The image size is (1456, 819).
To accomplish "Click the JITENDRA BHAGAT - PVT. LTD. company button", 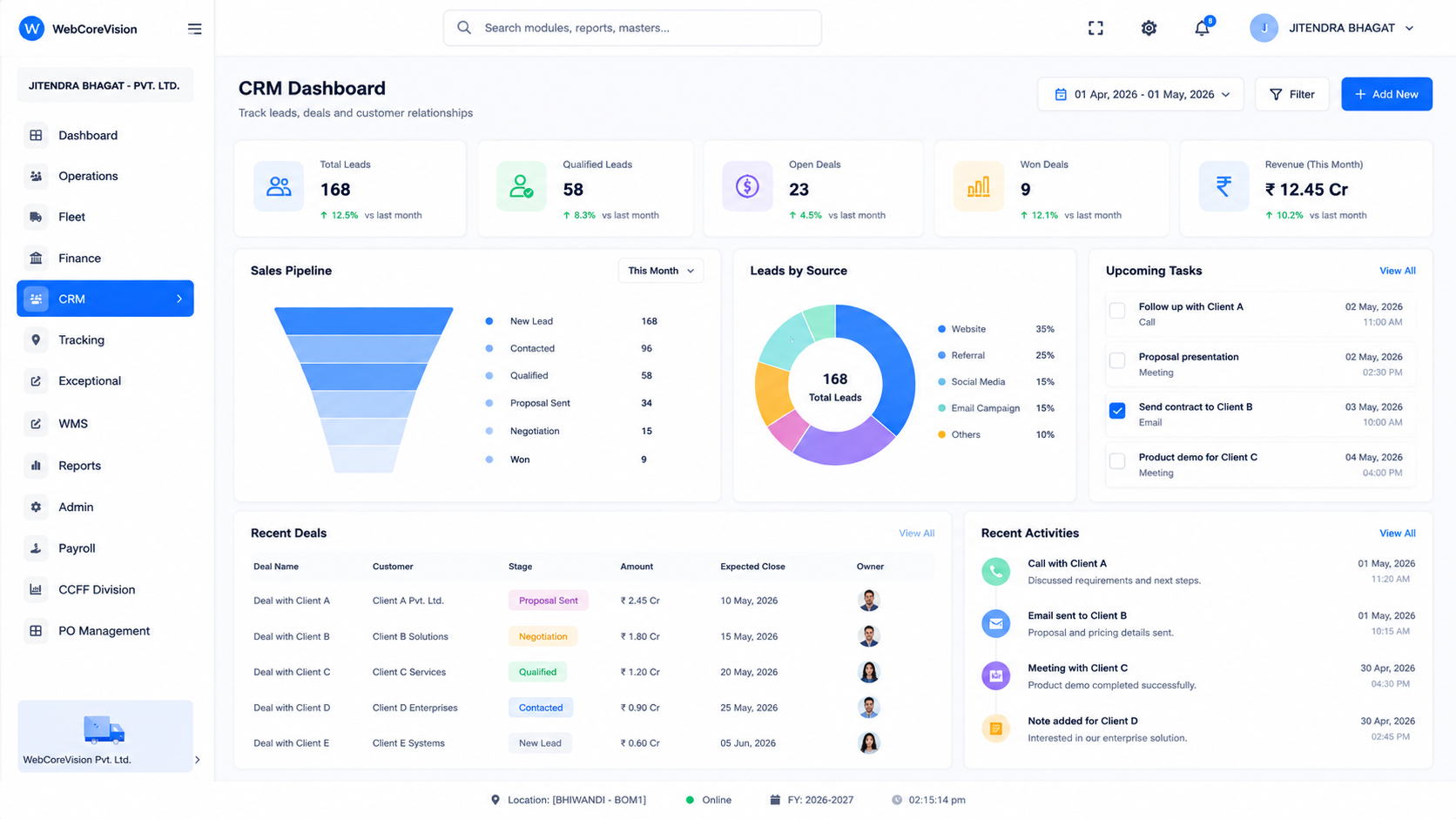I will pyautogui.click(x=105, y=85).
